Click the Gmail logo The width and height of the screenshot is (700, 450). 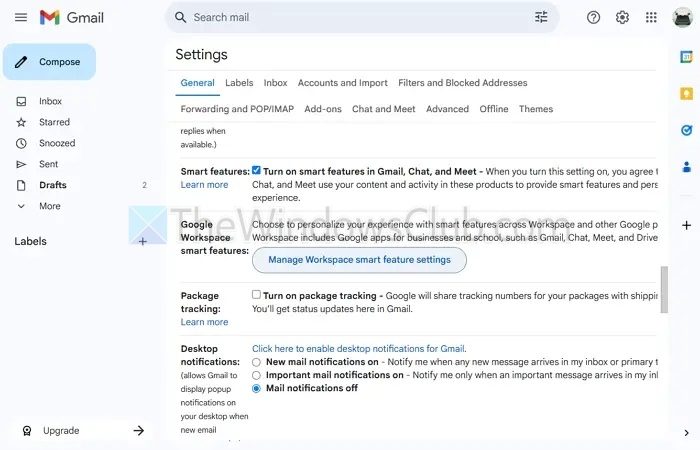pyautogui.click(x=71, y=17)
